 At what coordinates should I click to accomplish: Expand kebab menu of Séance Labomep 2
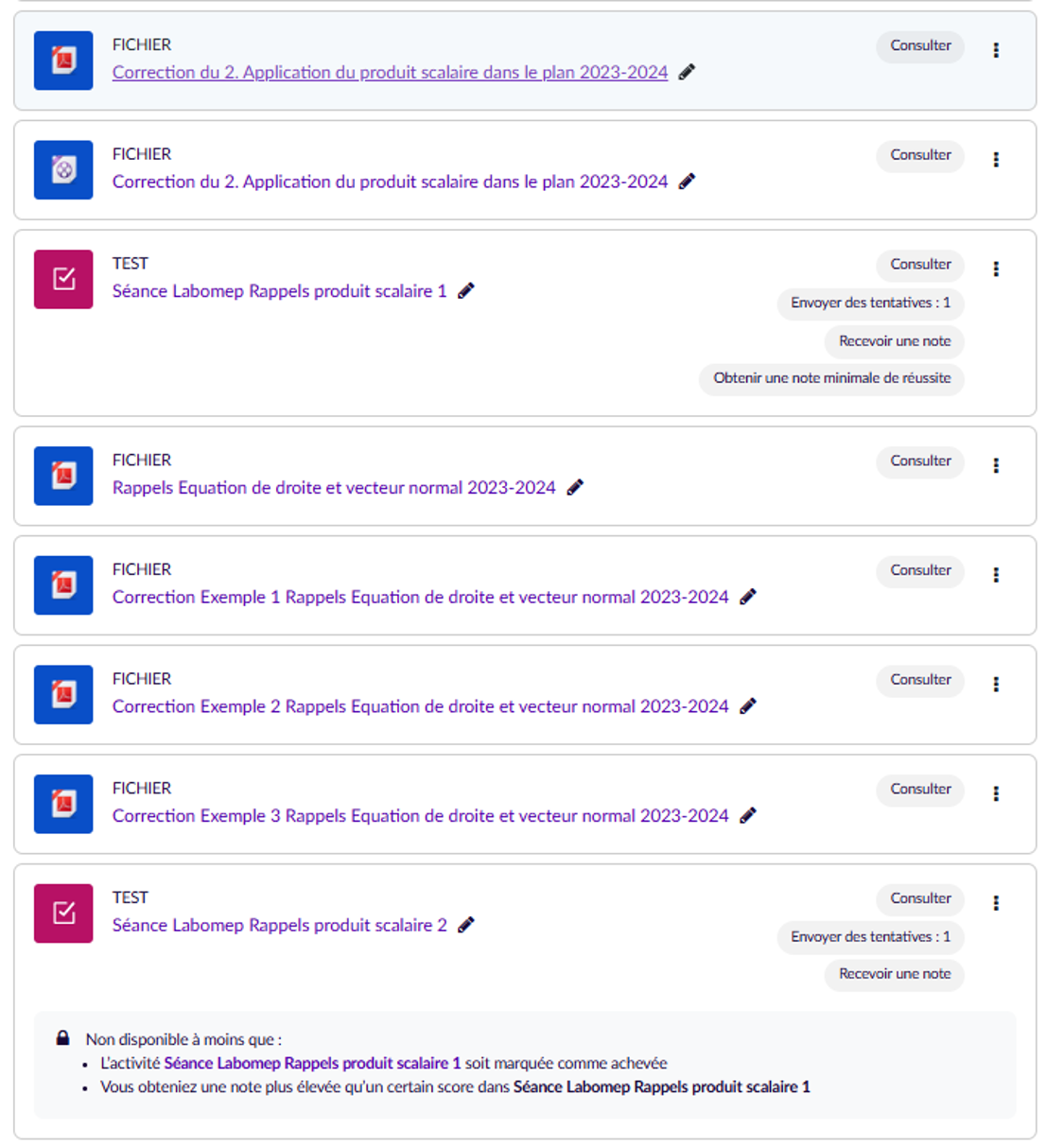[x=996, y=903]
